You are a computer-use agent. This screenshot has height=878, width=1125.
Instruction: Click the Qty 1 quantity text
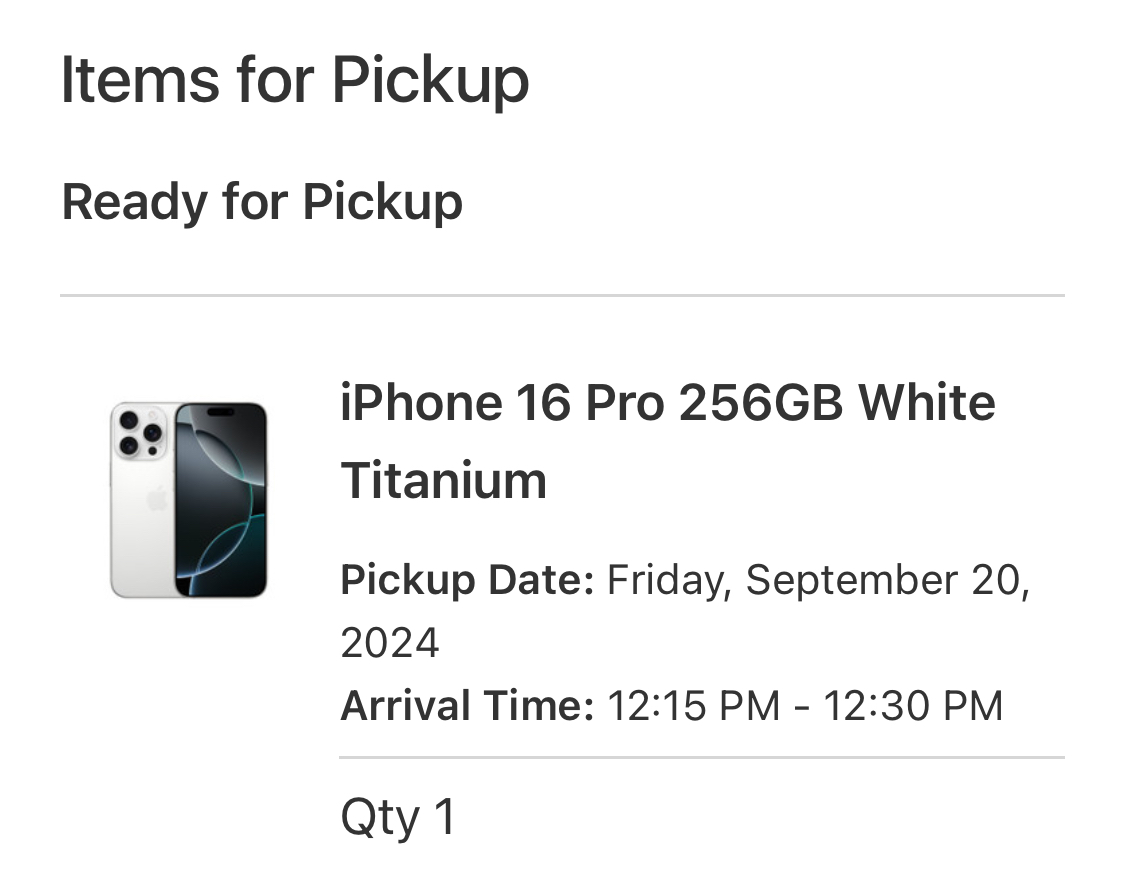click(397, 818)
